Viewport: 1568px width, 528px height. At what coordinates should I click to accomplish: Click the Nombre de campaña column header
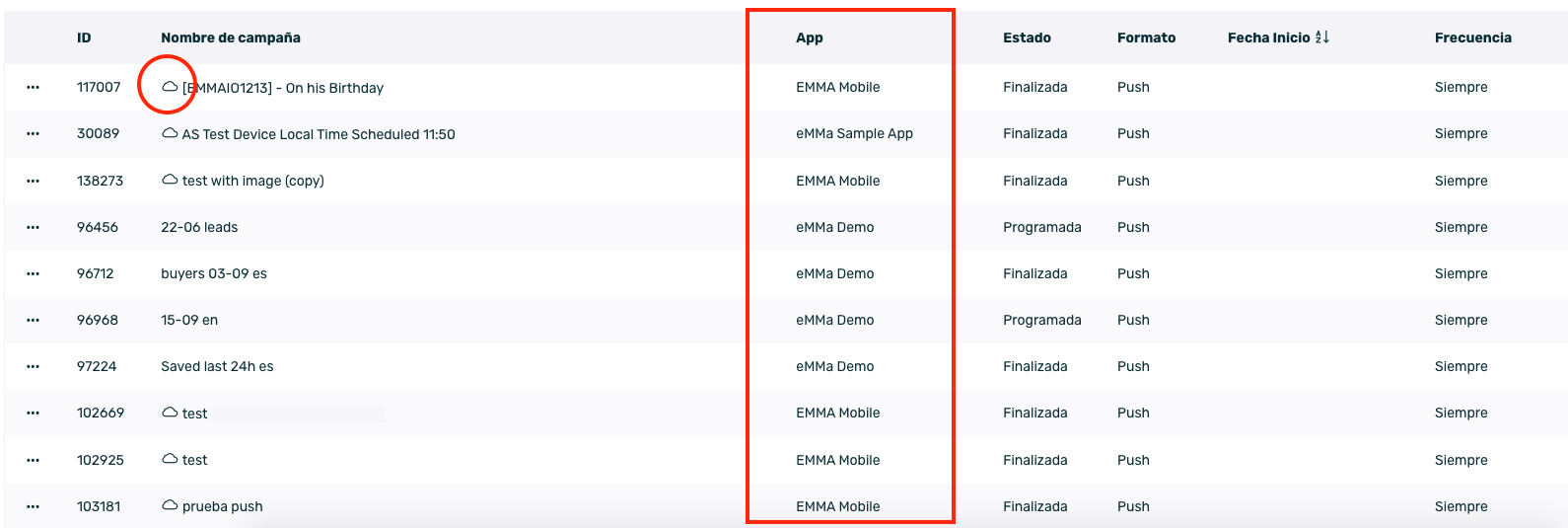(231, 38)
